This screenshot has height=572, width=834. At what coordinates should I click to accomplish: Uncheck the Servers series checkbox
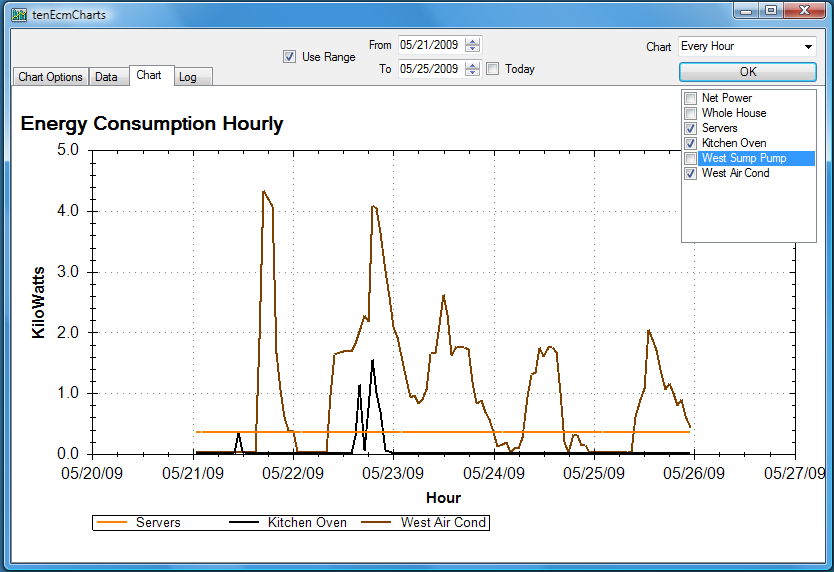point(690,128)
